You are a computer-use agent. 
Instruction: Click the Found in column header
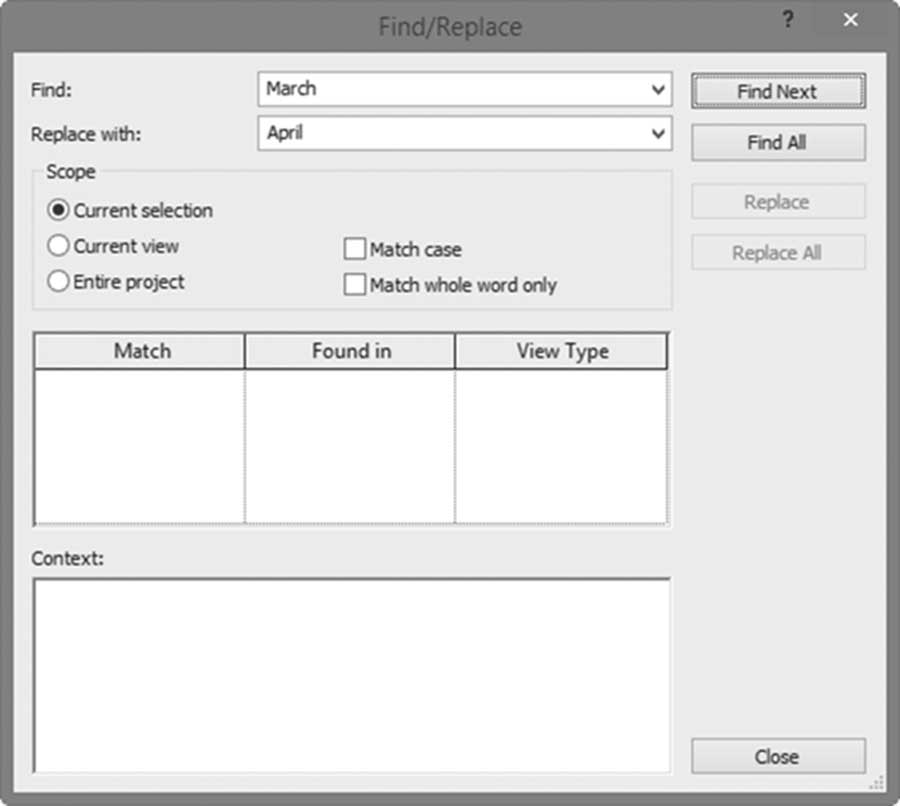(350, 351)
